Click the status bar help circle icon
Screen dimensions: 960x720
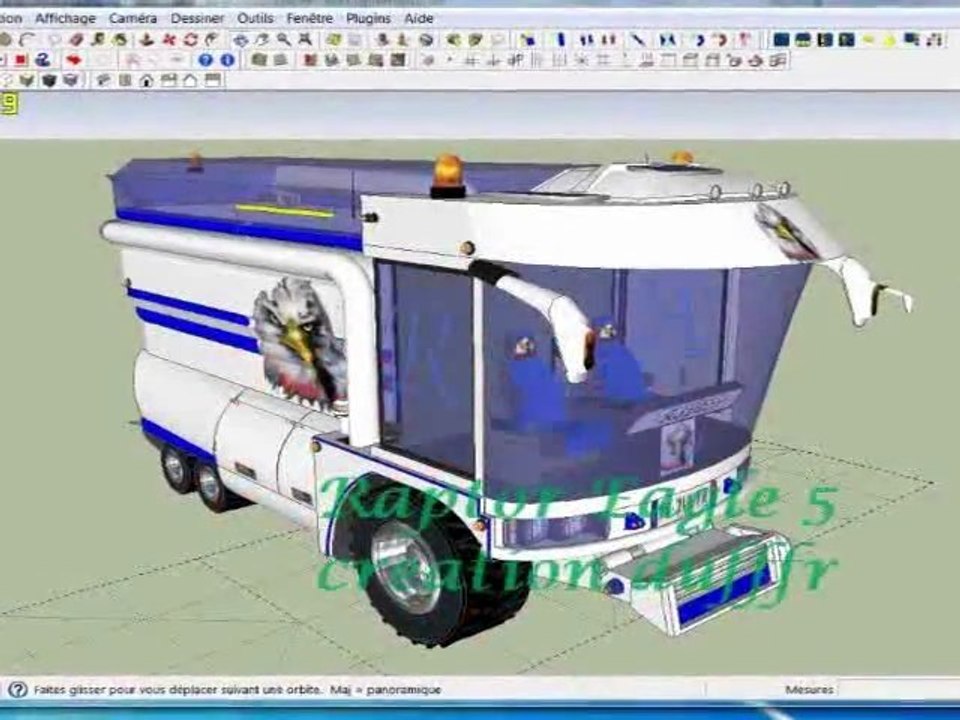(x=18, y=690)
